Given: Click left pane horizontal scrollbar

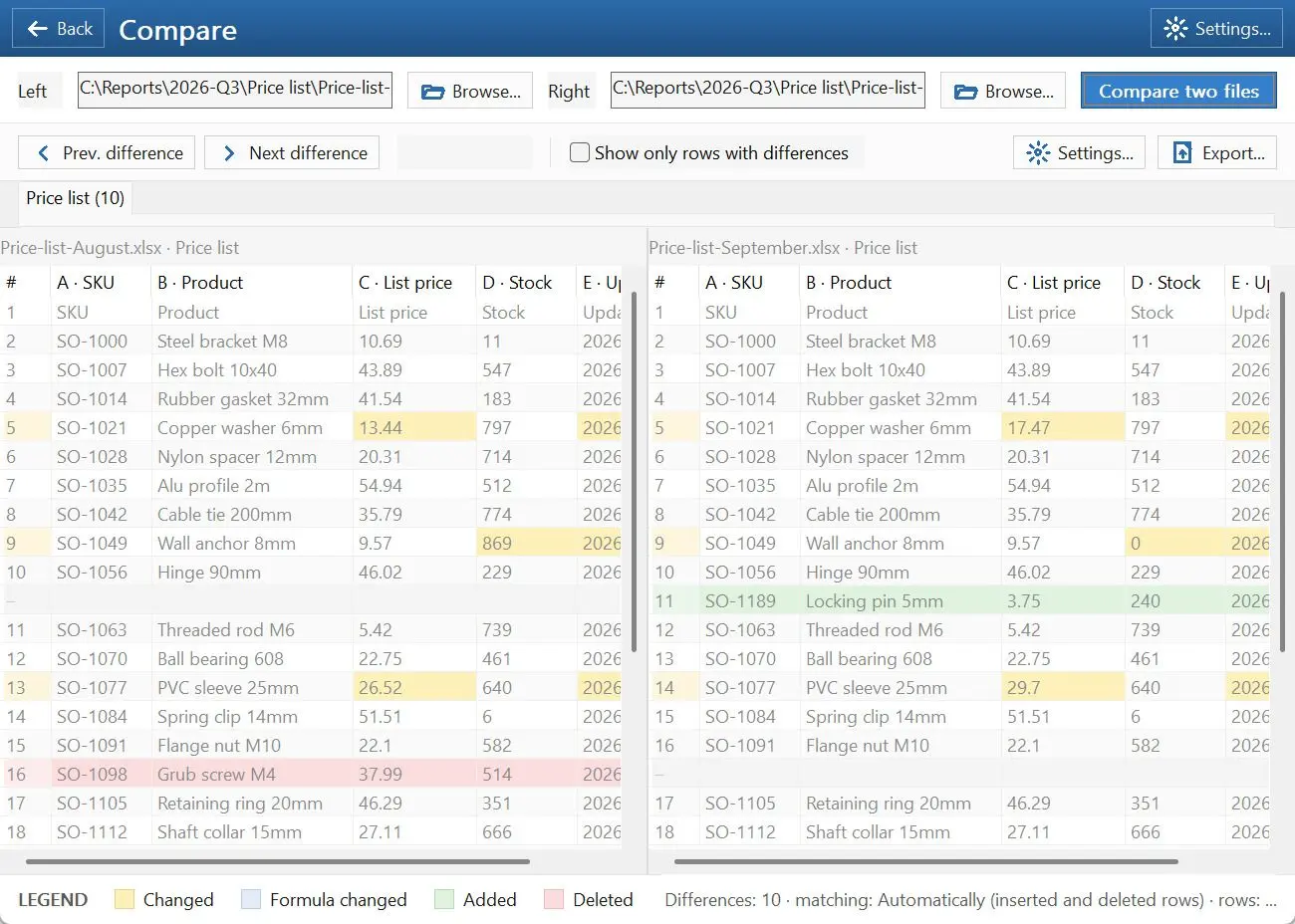Looking at the screenshot, I should click(278, 861).
